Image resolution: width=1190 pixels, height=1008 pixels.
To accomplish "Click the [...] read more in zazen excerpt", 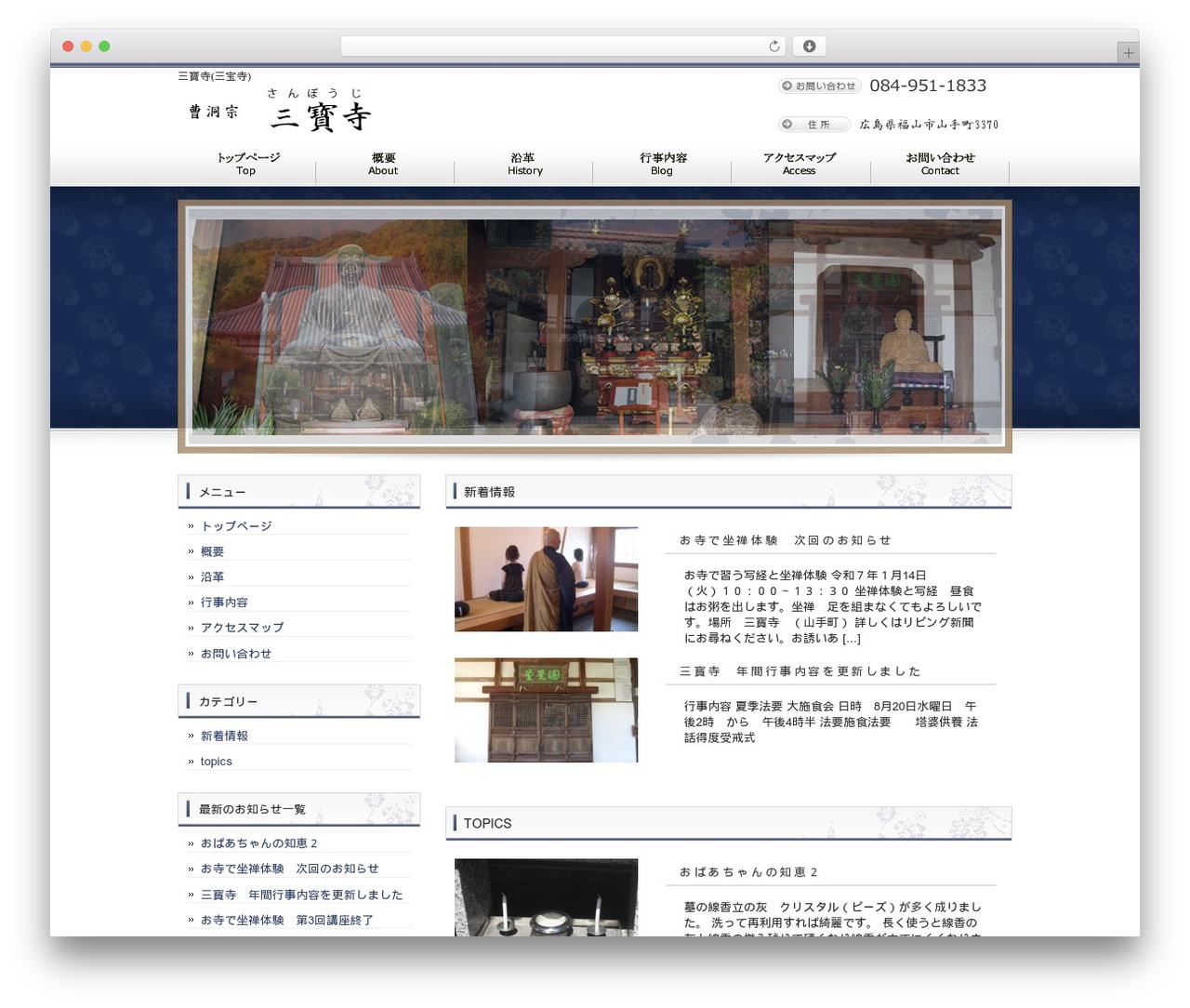I will pyautogui.click(x=851, y=639).
